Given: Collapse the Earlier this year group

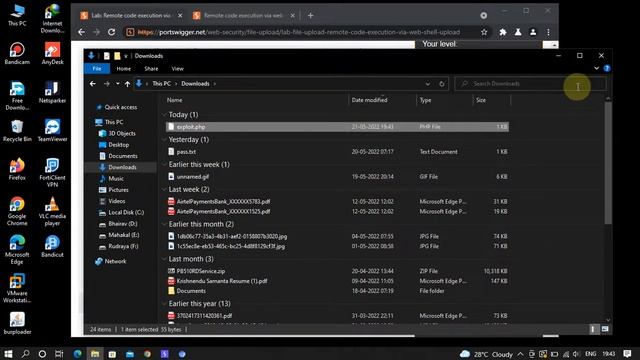Looking at the screenshot, I should point(164,304).
